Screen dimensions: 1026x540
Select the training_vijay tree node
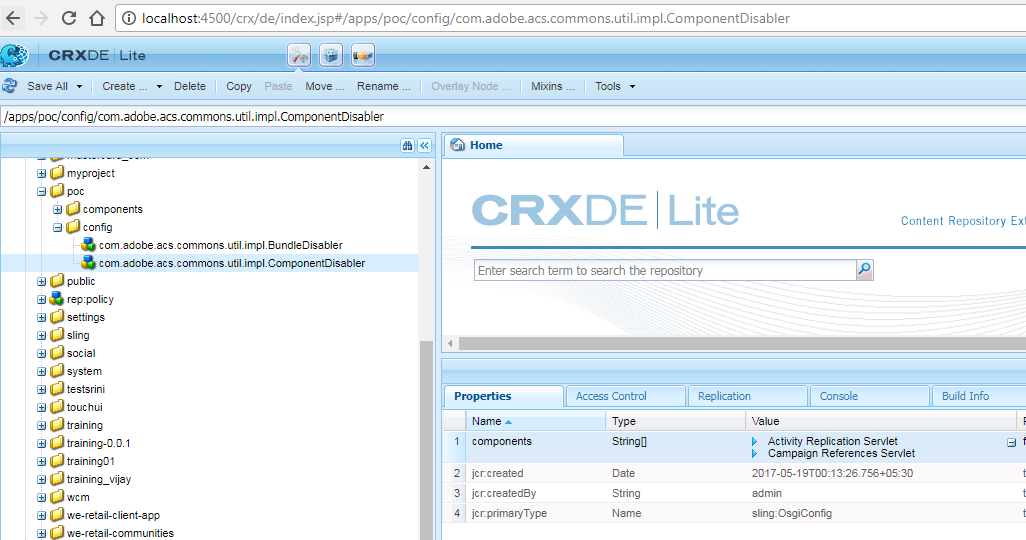click(99, 479)
